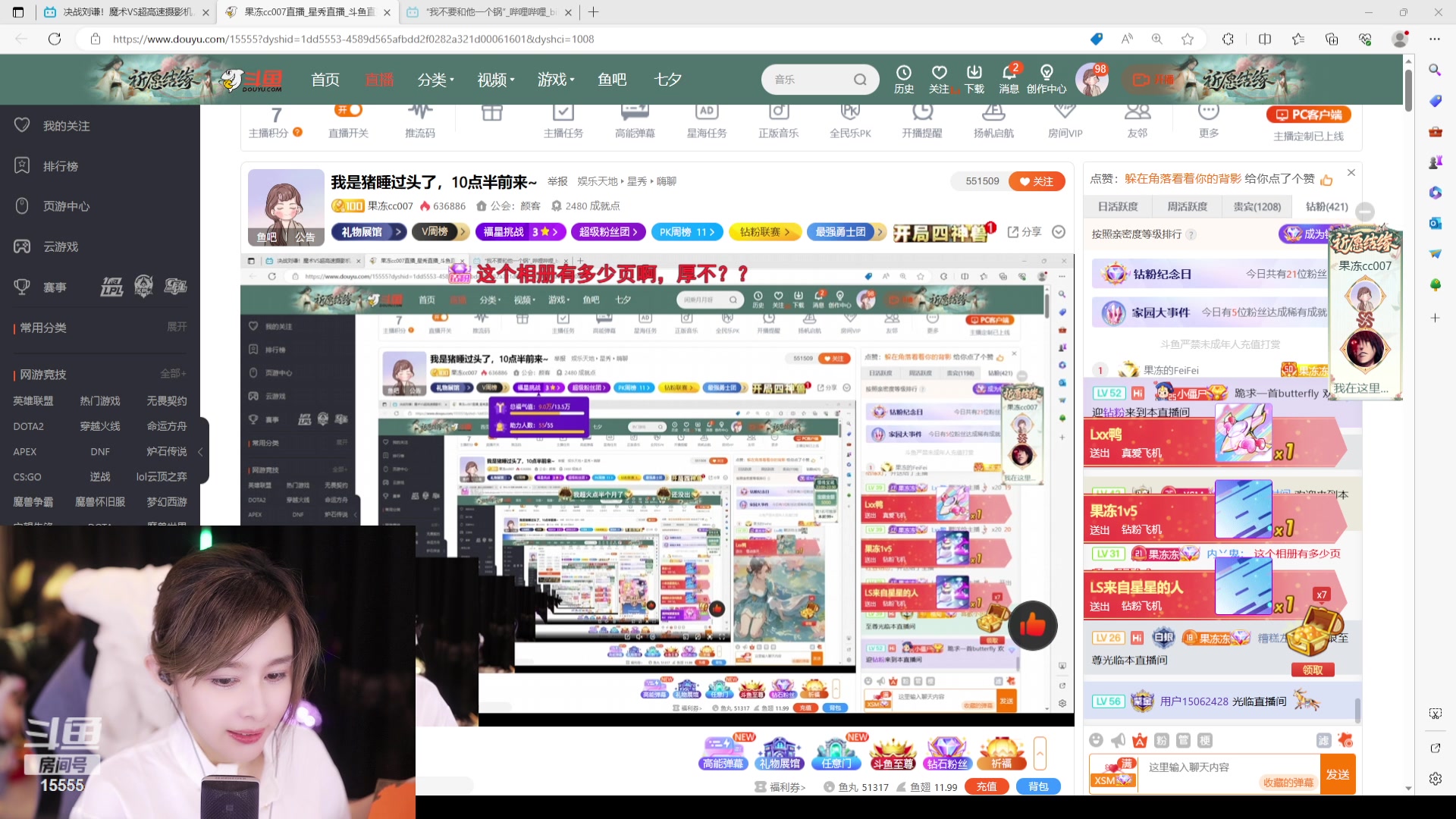Switch to 日活跃度 tab
Viewport: 1456px width, 819px height.
(x=1118, y=206)
